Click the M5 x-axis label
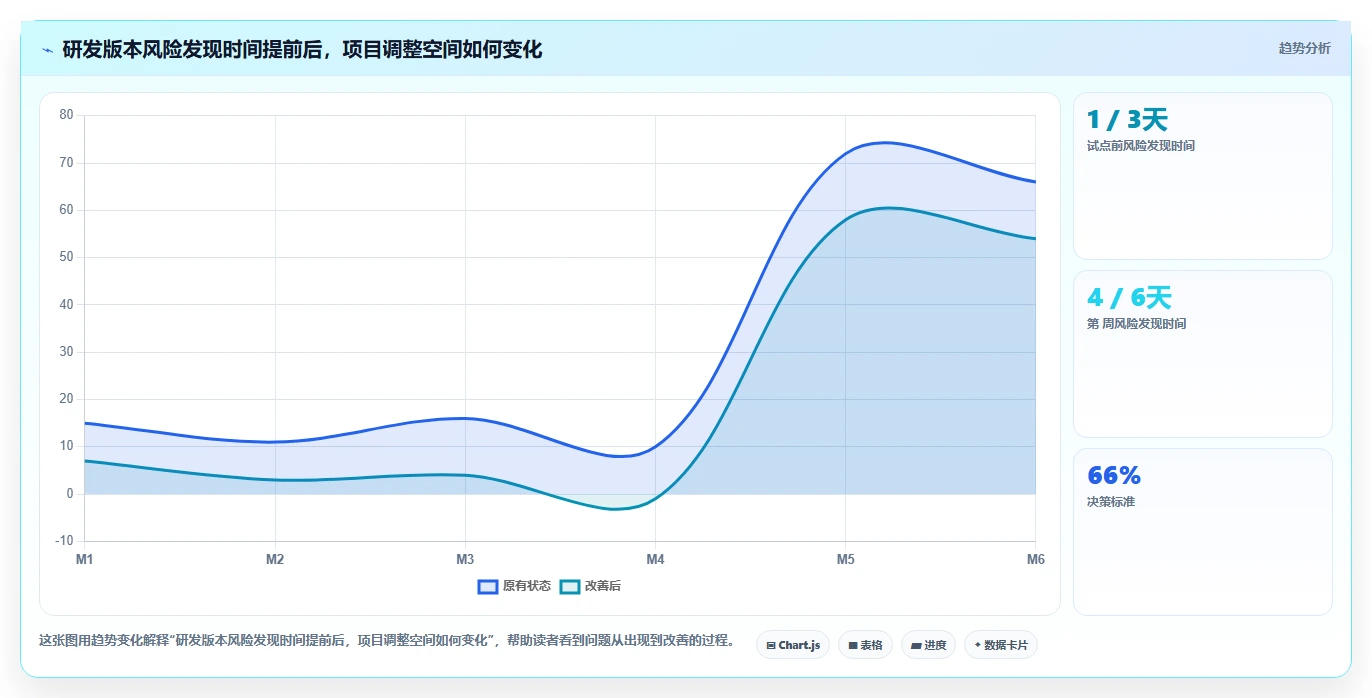Screen dimensions: 1372x698 [x=845, y=559]
